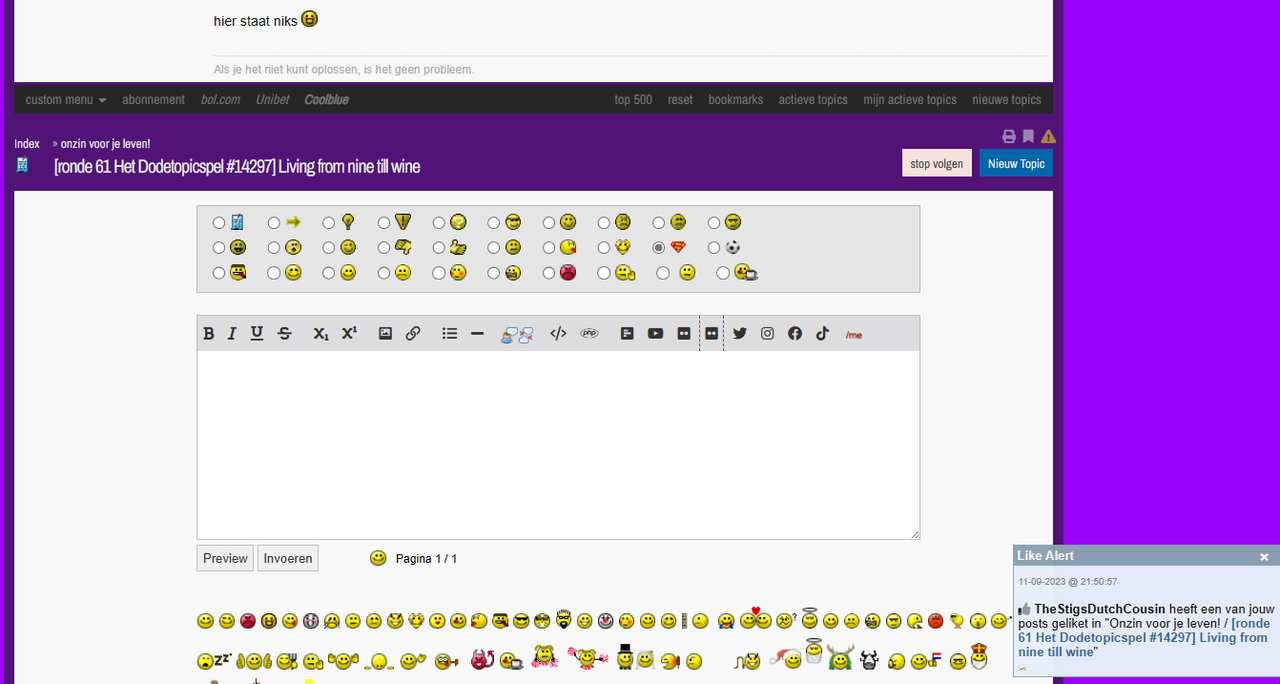Print this topic using the printer icon
The image size is (1280, 684).
pos(1009,137)
